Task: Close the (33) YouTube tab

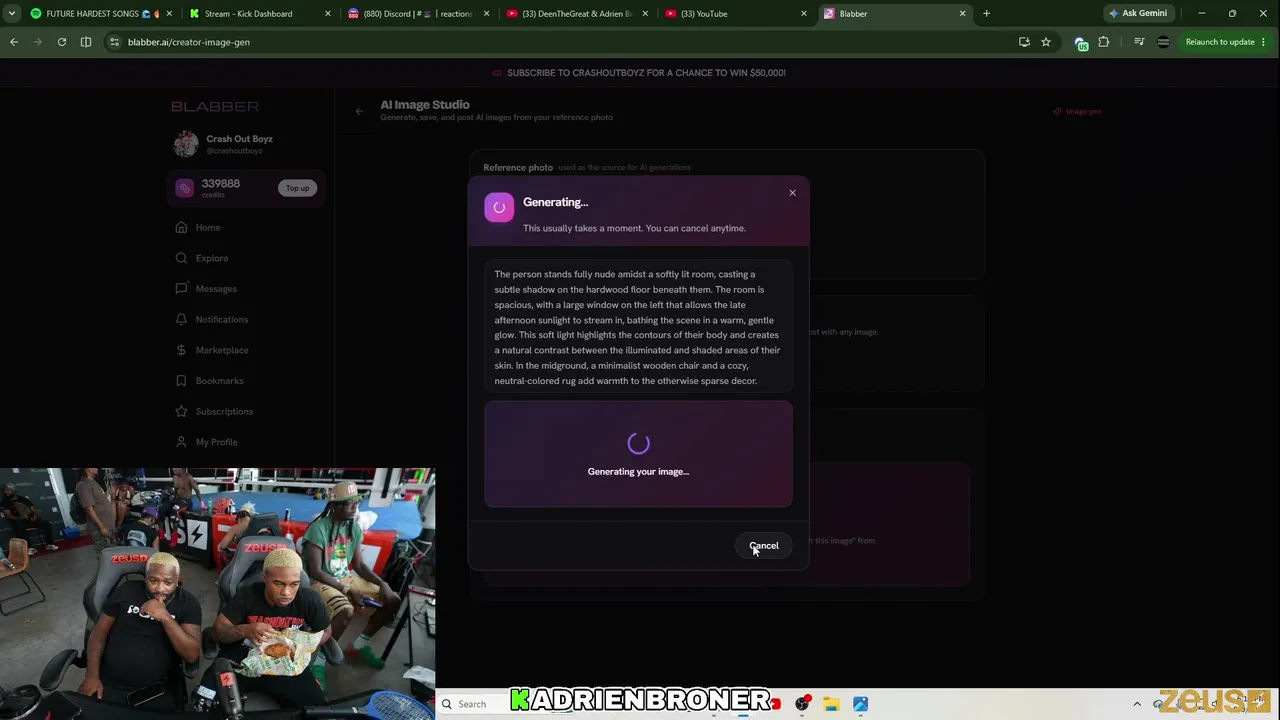Action: (x=803, y=14)
